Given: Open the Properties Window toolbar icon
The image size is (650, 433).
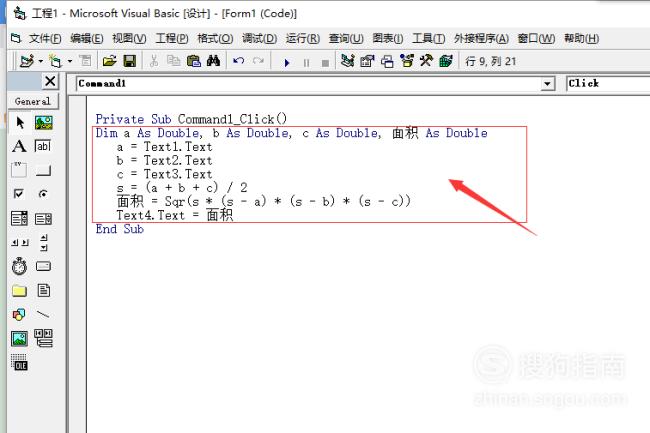Looking at the screenshot, I should 367,61.
